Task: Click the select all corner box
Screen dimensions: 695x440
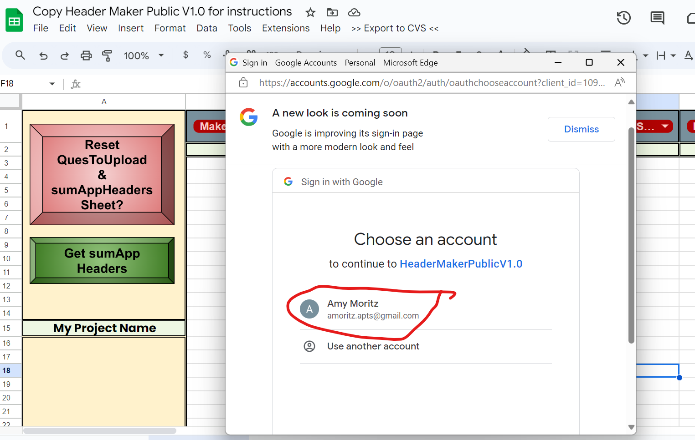Action: (10, 101)
